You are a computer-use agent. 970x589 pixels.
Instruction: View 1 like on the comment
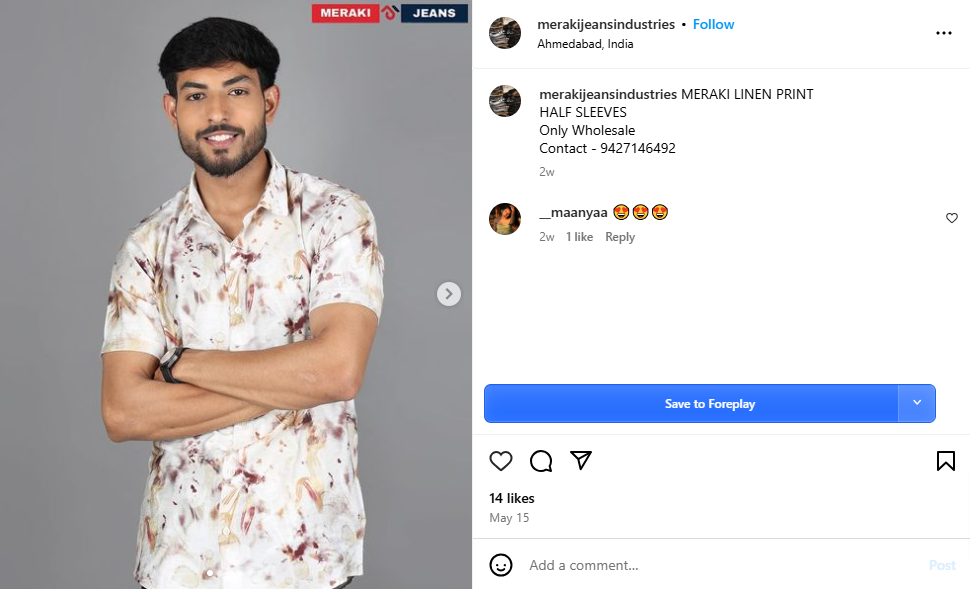coord(579,237)
